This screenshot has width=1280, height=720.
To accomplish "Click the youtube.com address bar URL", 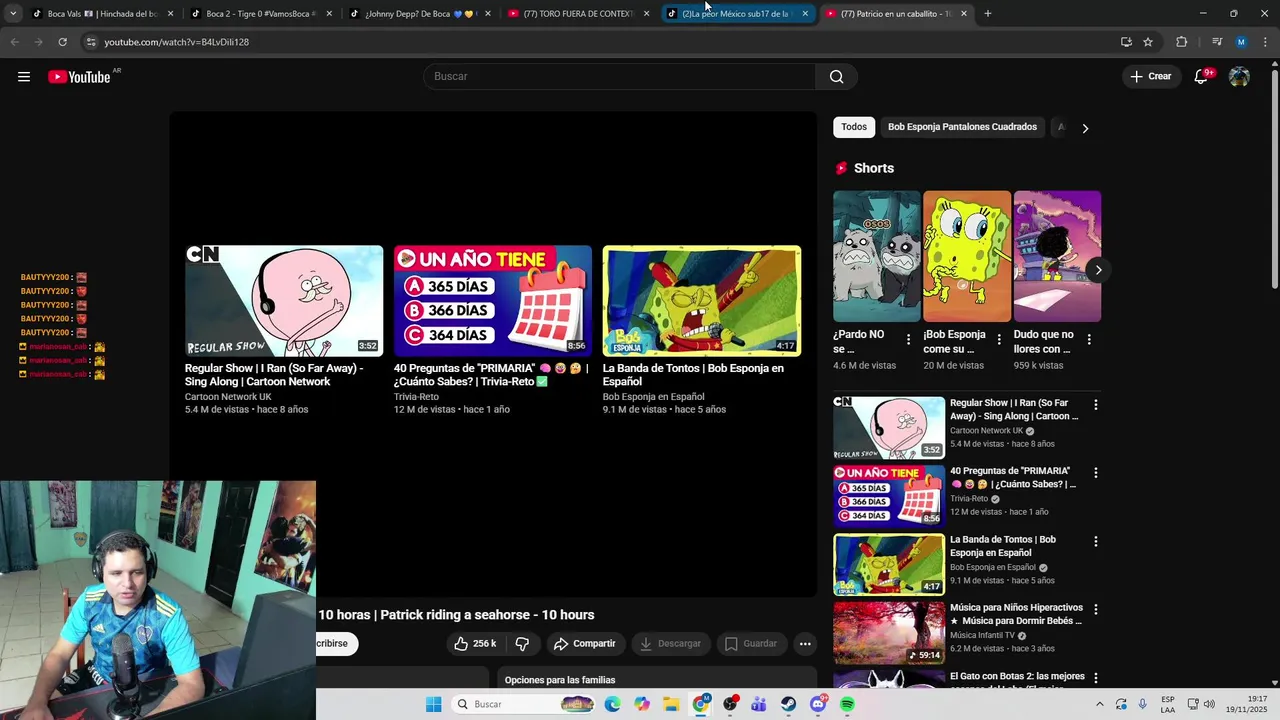I will (x=177, y=42).
